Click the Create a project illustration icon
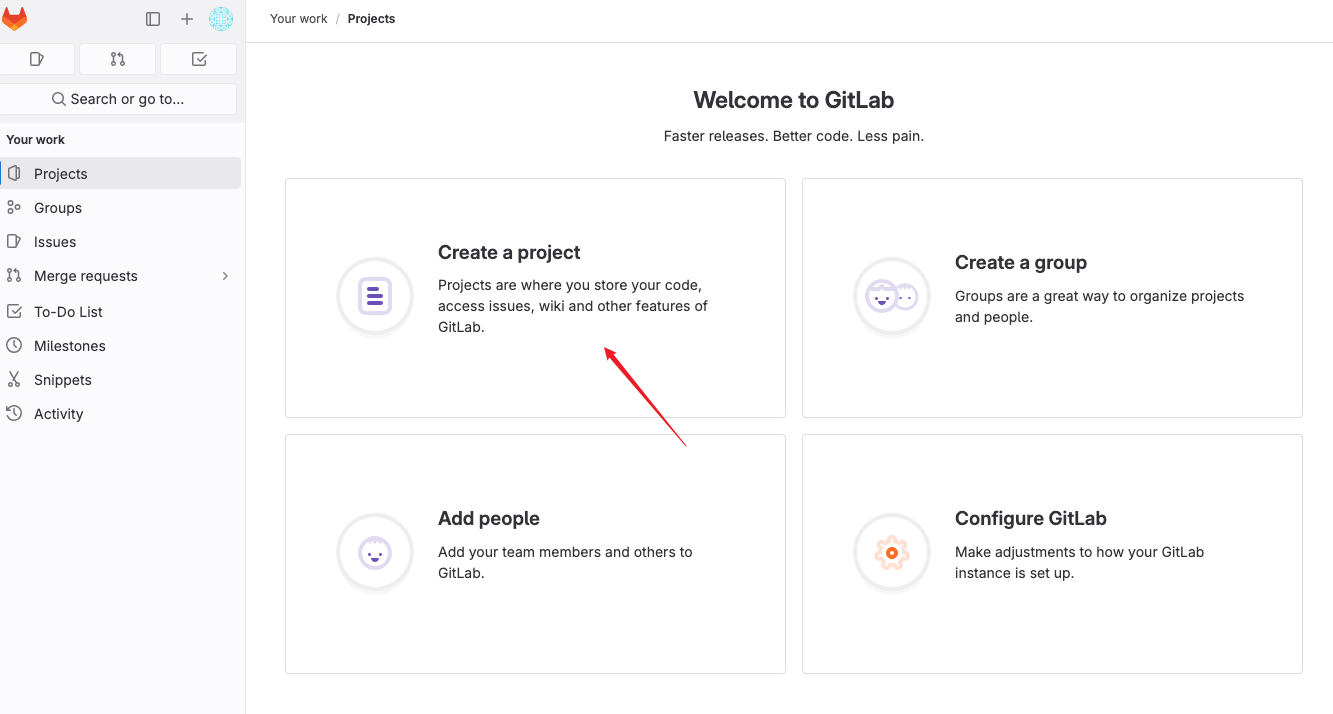 pyautogui.click(x=375, y=296)
